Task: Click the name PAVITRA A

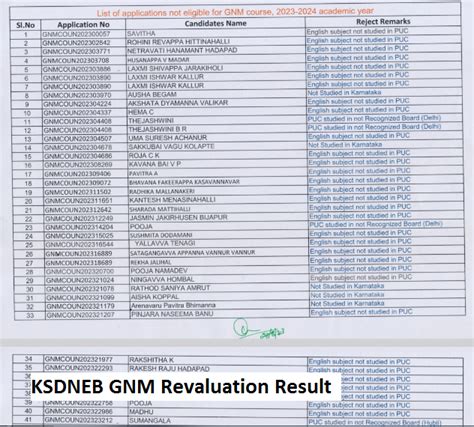Action: point(144,173)
